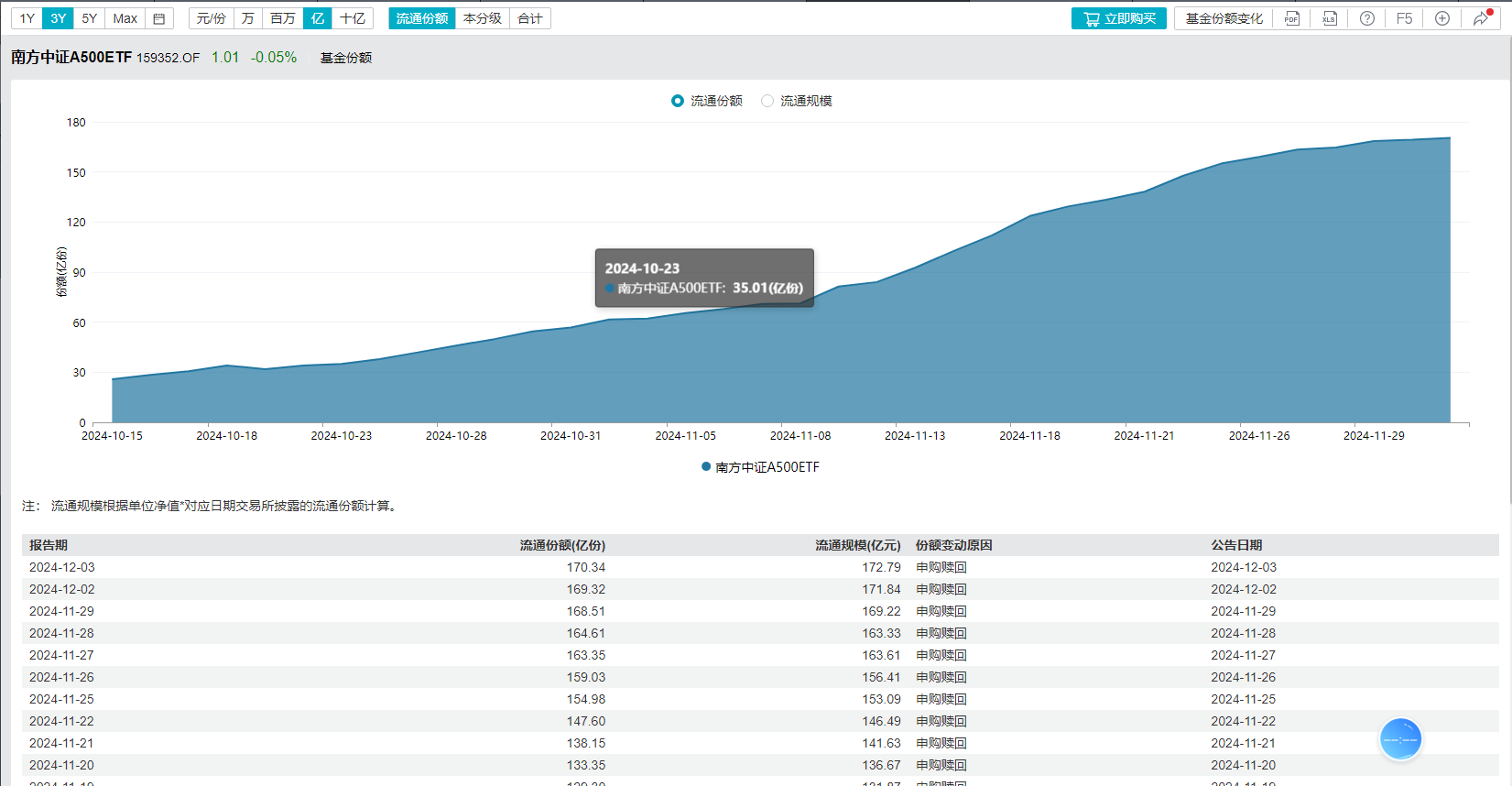Open the help question mark icon

(1366, 18)
